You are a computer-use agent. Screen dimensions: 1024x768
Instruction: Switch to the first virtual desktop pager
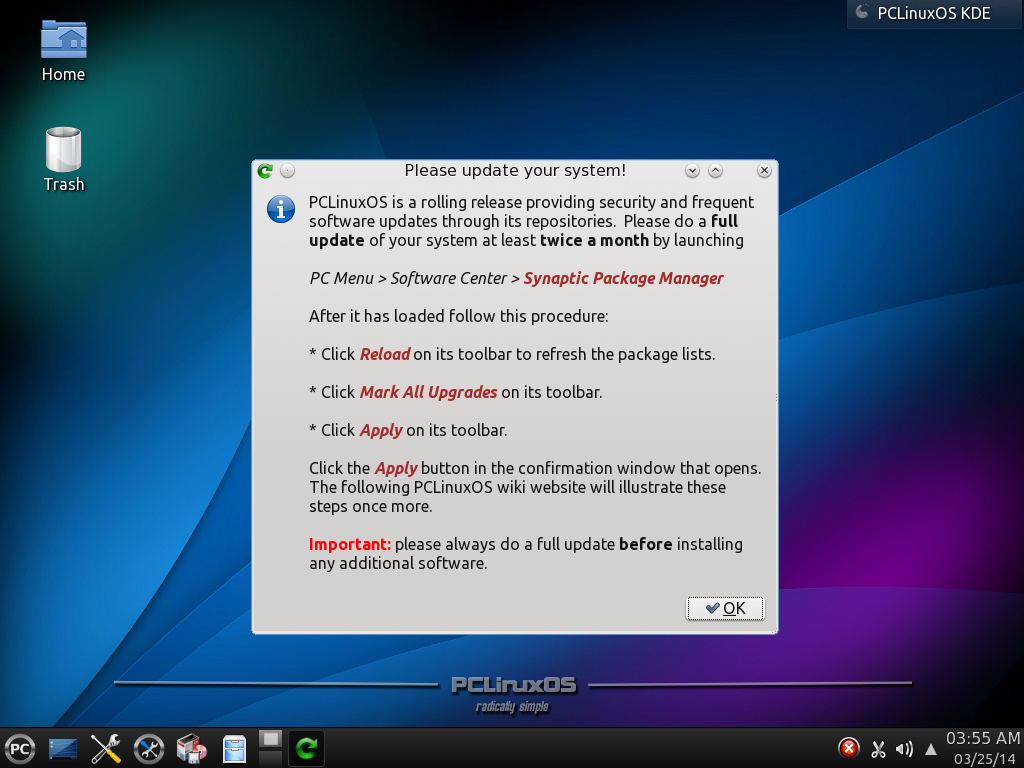pyautogui.click(x=270, y=739)
